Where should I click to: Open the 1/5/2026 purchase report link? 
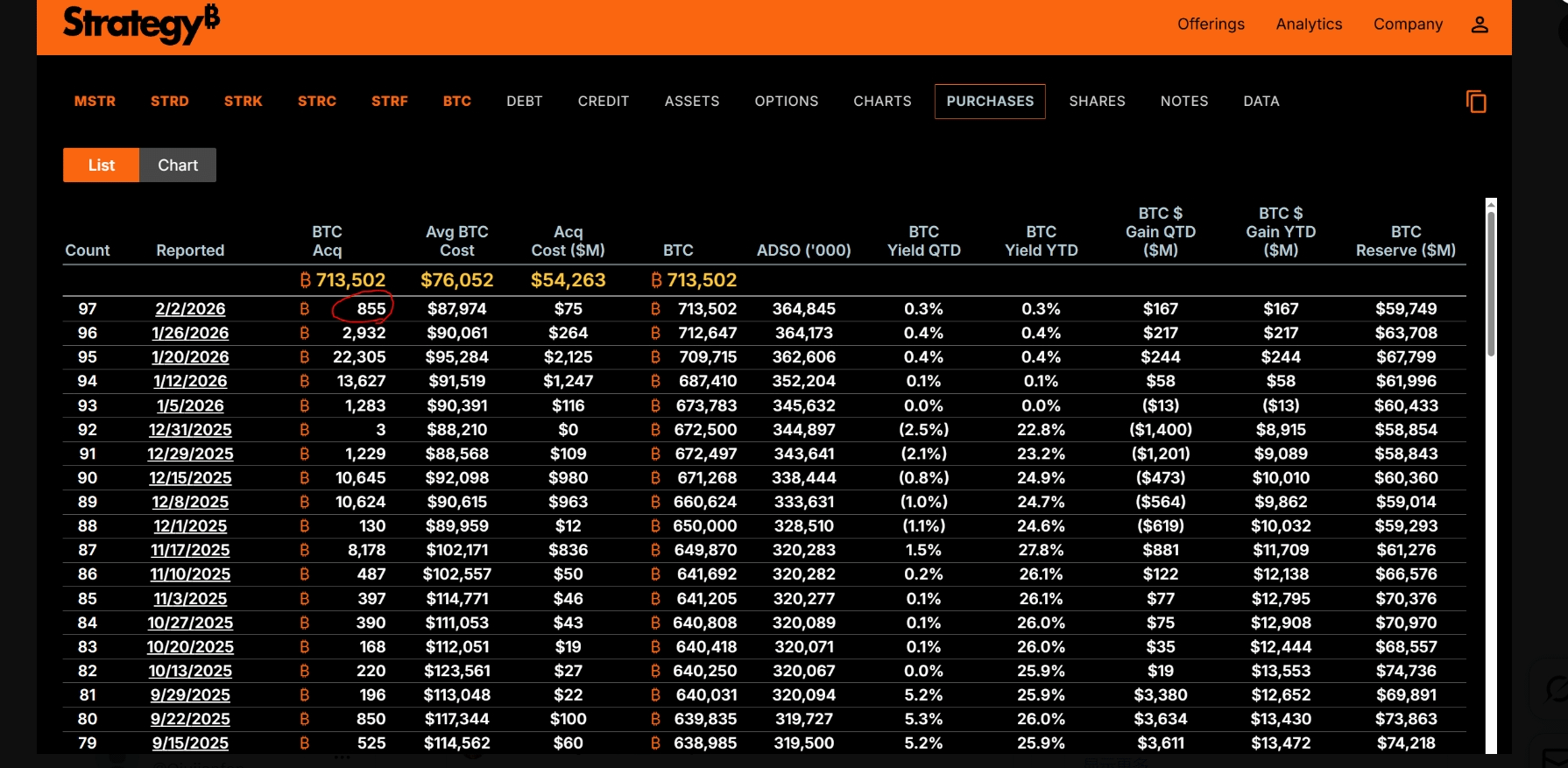click(x=190, y=405)
